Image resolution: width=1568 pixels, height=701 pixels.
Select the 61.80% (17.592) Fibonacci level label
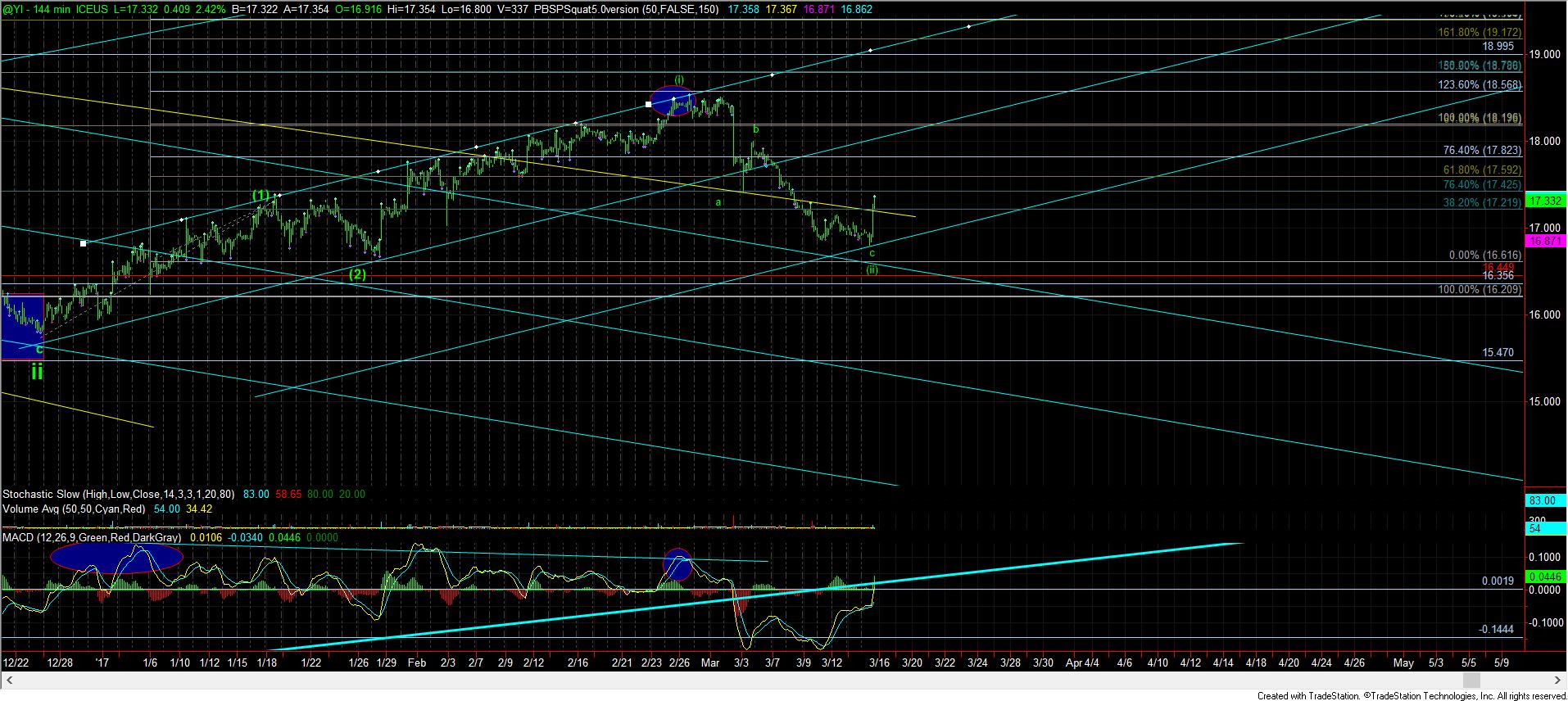tap(1481, 170)
